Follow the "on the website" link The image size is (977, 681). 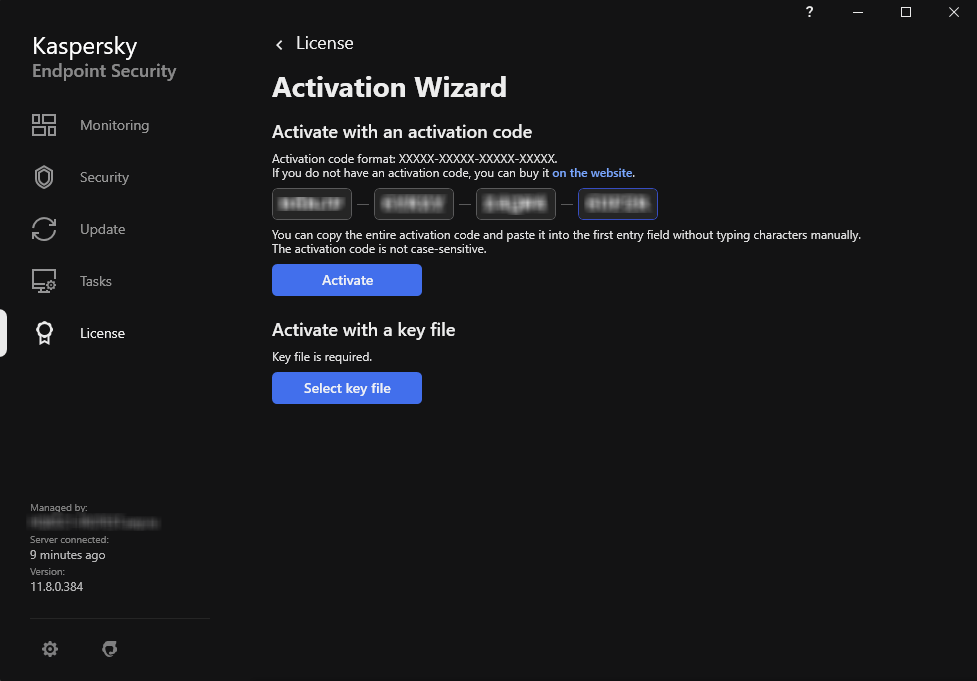(593, 173)
